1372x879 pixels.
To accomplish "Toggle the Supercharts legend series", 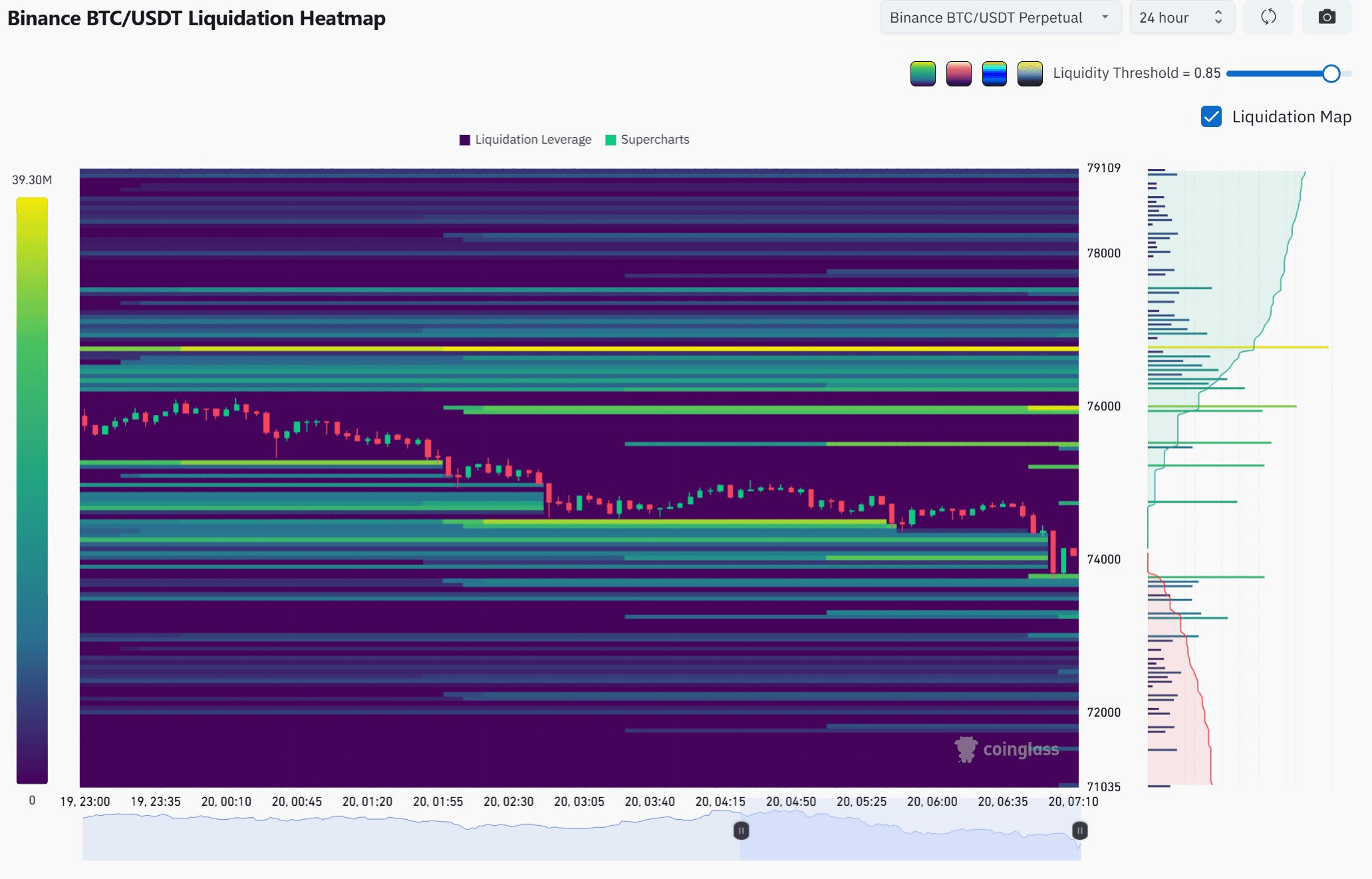I will point(647,140).
